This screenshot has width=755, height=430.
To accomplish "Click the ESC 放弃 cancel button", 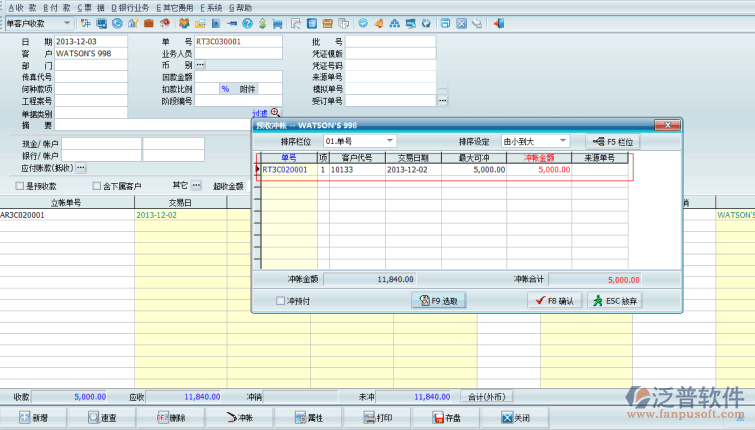I will [614, 300].
